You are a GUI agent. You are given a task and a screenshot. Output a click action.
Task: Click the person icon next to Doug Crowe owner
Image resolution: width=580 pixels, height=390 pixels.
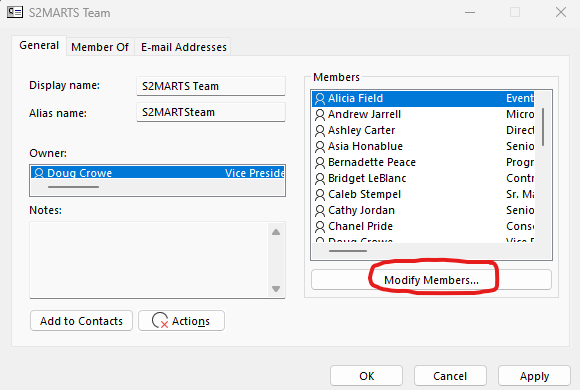click(x=39, y=173)
